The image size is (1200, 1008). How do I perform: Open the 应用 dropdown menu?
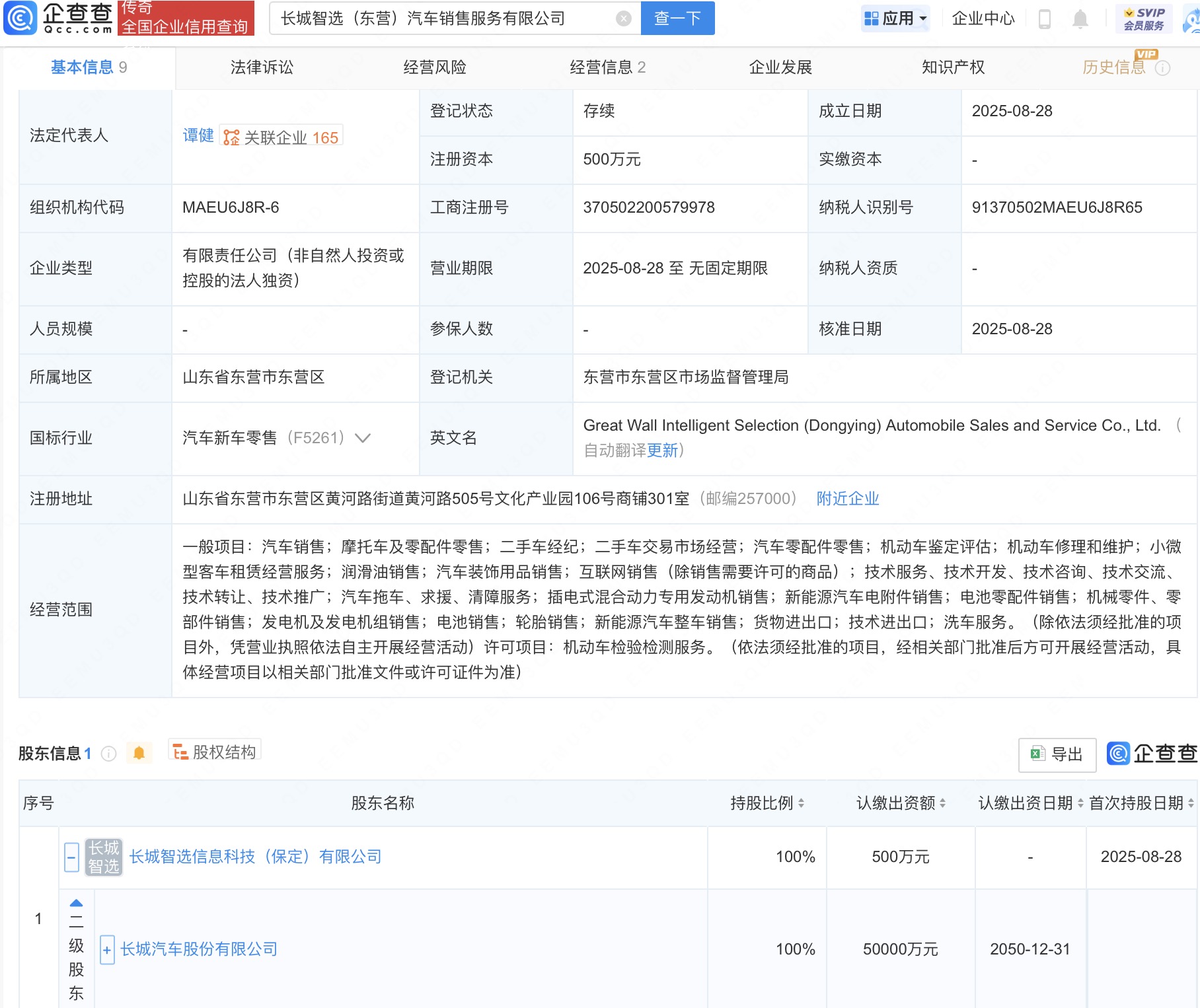point(896,18)
